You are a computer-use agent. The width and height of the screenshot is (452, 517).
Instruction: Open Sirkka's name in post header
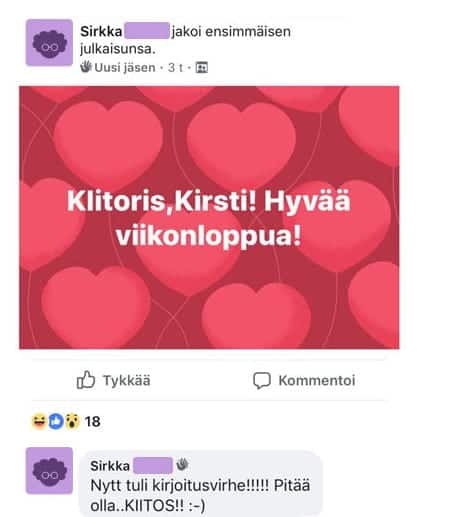tap(101, 32)
